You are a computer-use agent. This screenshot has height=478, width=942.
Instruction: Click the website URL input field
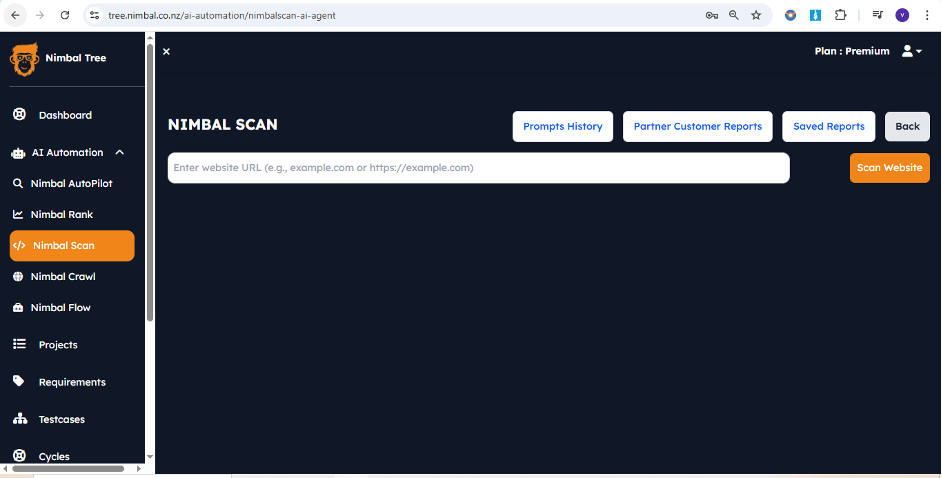coord(478,168)
